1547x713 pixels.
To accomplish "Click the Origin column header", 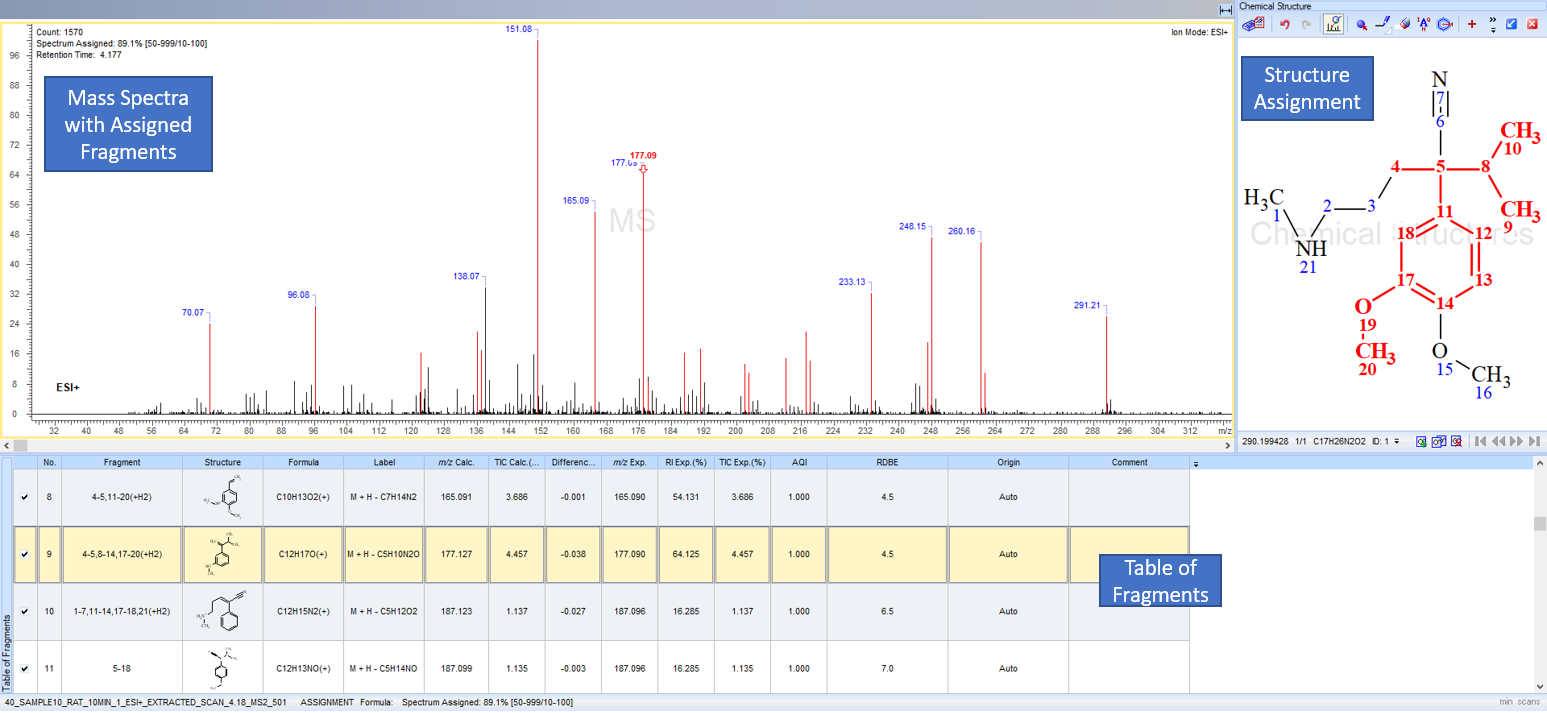I will tap(1008, 463).
